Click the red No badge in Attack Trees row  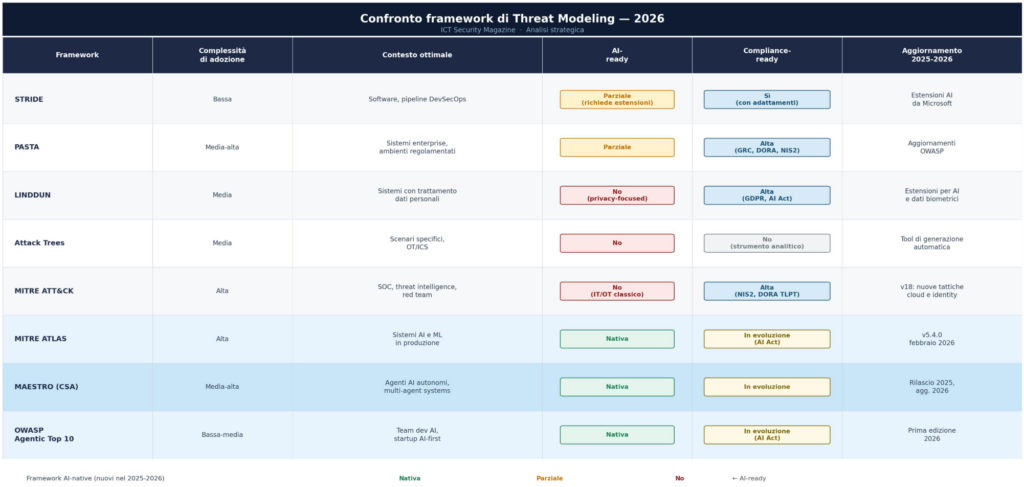tap(617, 243)
